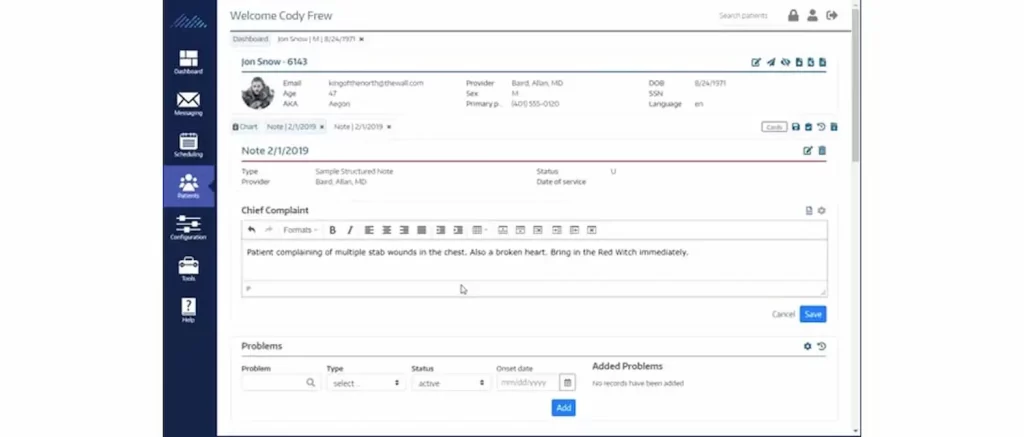The image size is (1024, 437).
Task: Click the history icon on chart bar
Action: pos(822,127)
